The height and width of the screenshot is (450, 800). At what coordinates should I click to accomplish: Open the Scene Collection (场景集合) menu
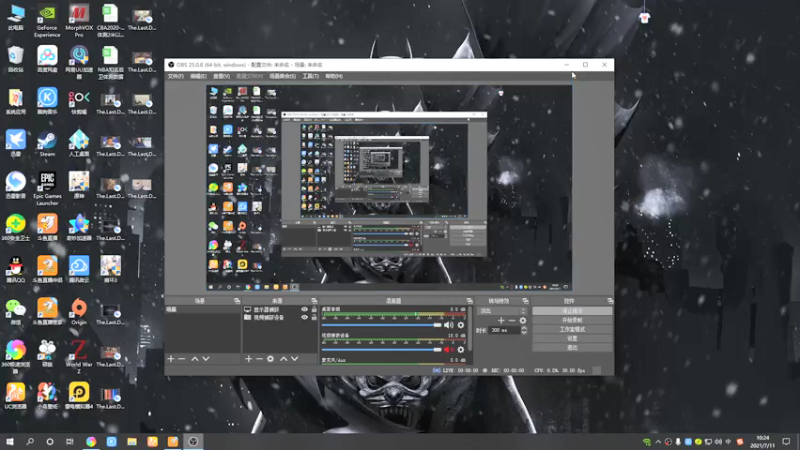click(x=283, y=77)
